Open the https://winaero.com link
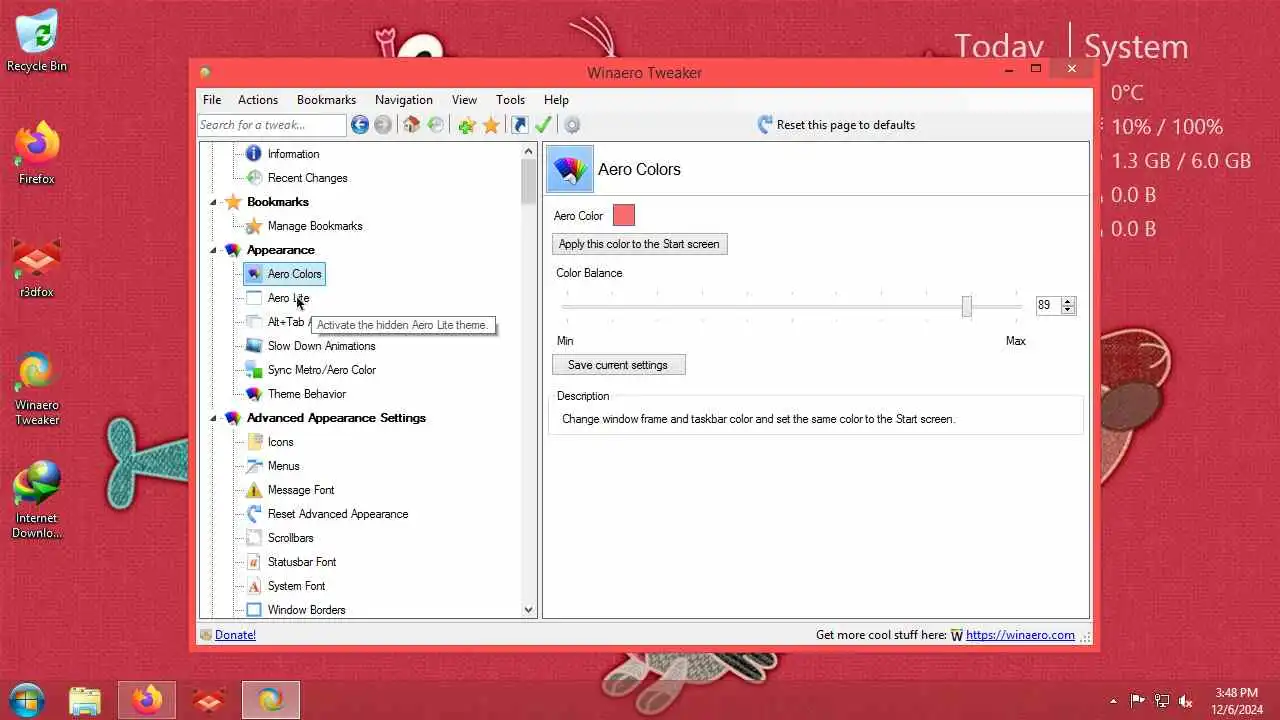 point(1020,635)
